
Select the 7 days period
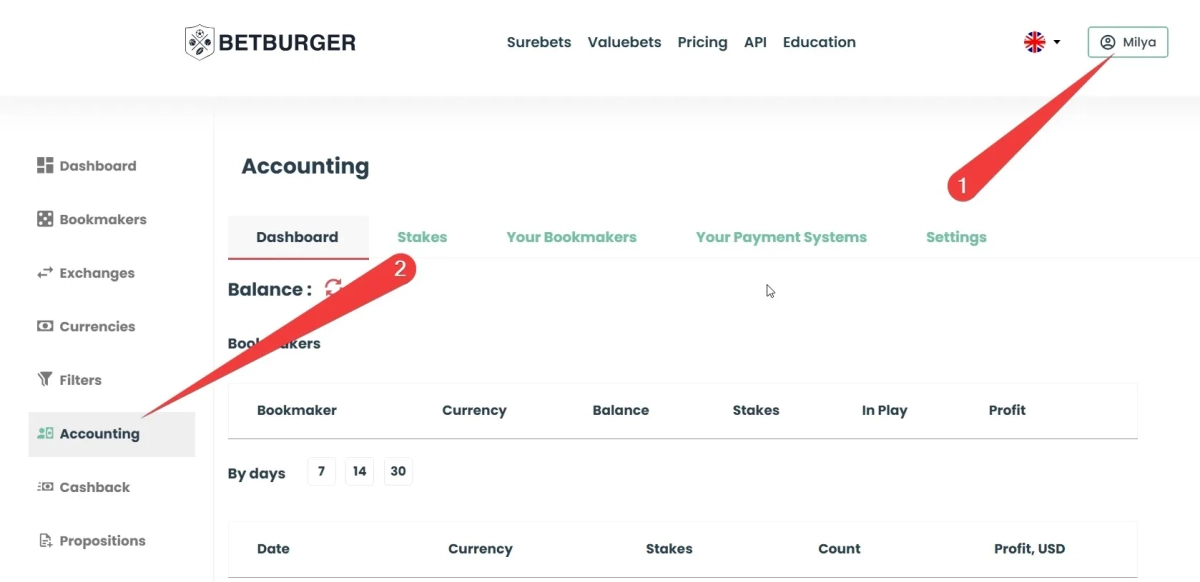pos(321,472)
